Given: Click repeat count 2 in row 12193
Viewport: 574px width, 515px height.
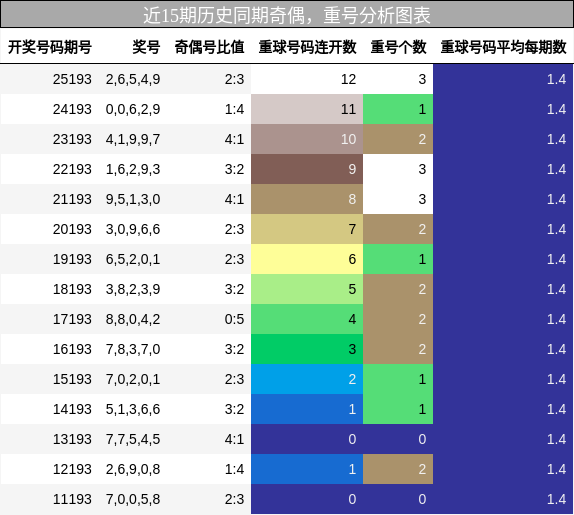Looking at the screenshot, I should [398, 469].
